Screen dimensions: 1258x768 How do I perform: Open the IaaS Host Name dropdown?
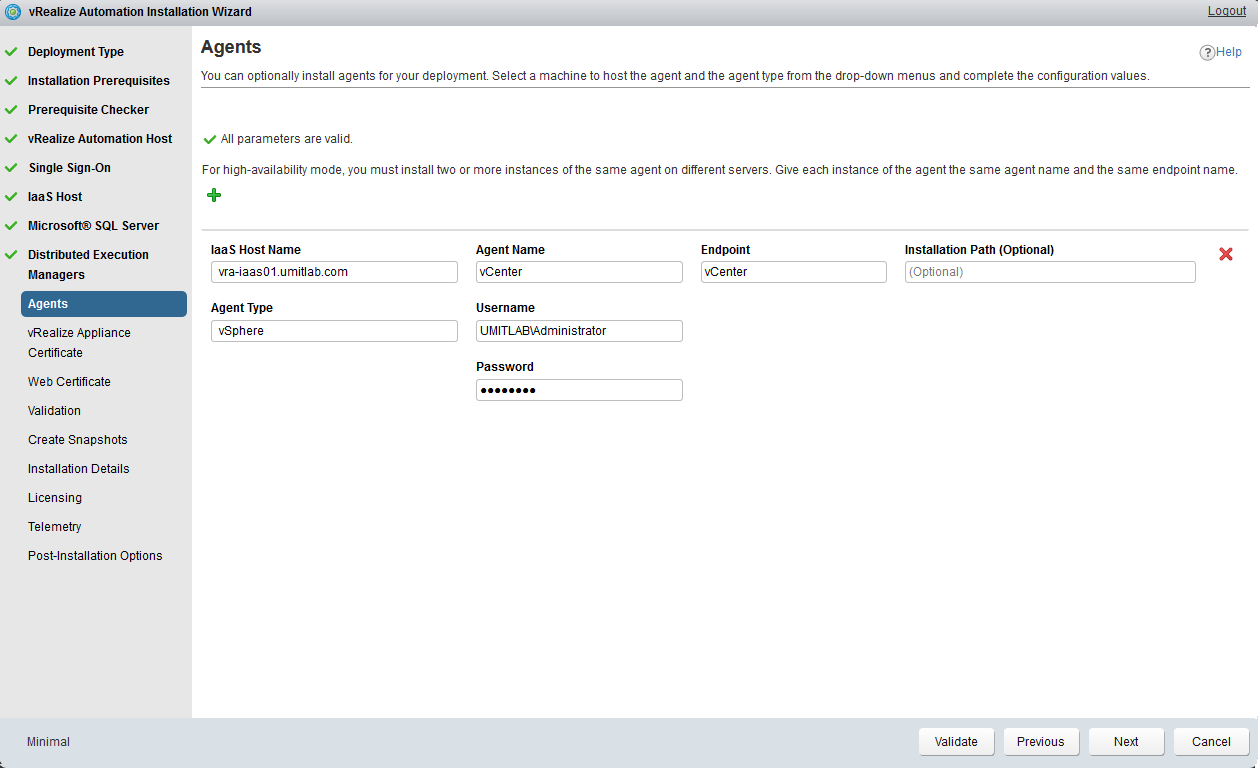334,272
